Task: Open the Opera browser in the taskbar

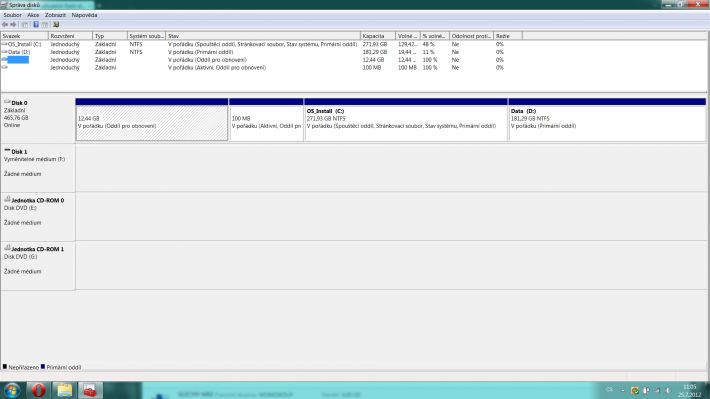Action: click(38, 390)
